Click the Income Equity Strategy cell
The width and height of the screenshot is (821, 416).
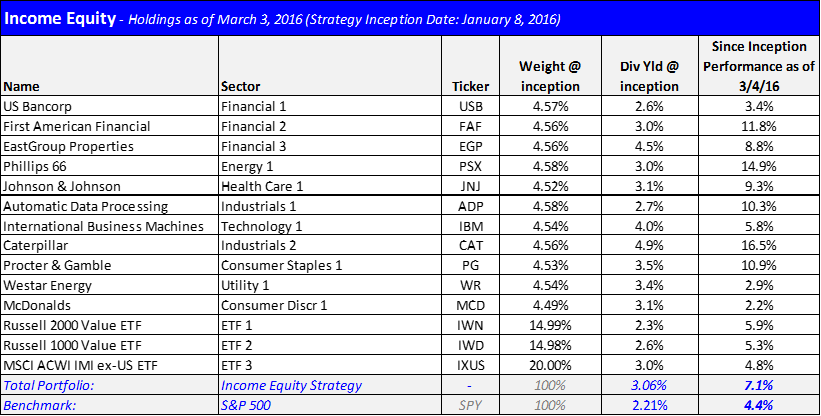click(330, 385)
